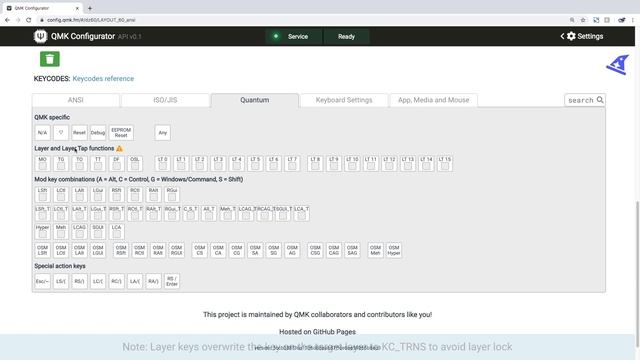Viewport: 640px width, 360px height.
Task: Expand the sidebar with the chevron beside Settings
Action: [562, 36]
